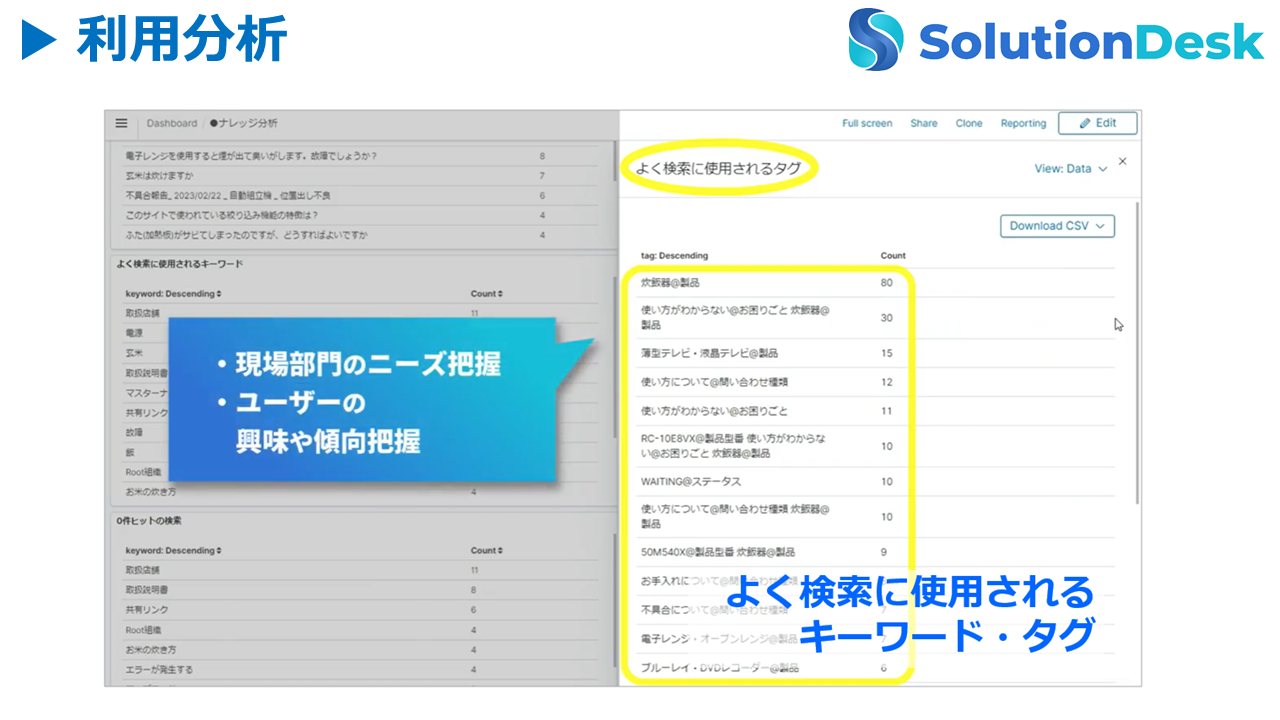Switch to Full screen mode
Screen dimensions: 1280x720
pos(867,123)
